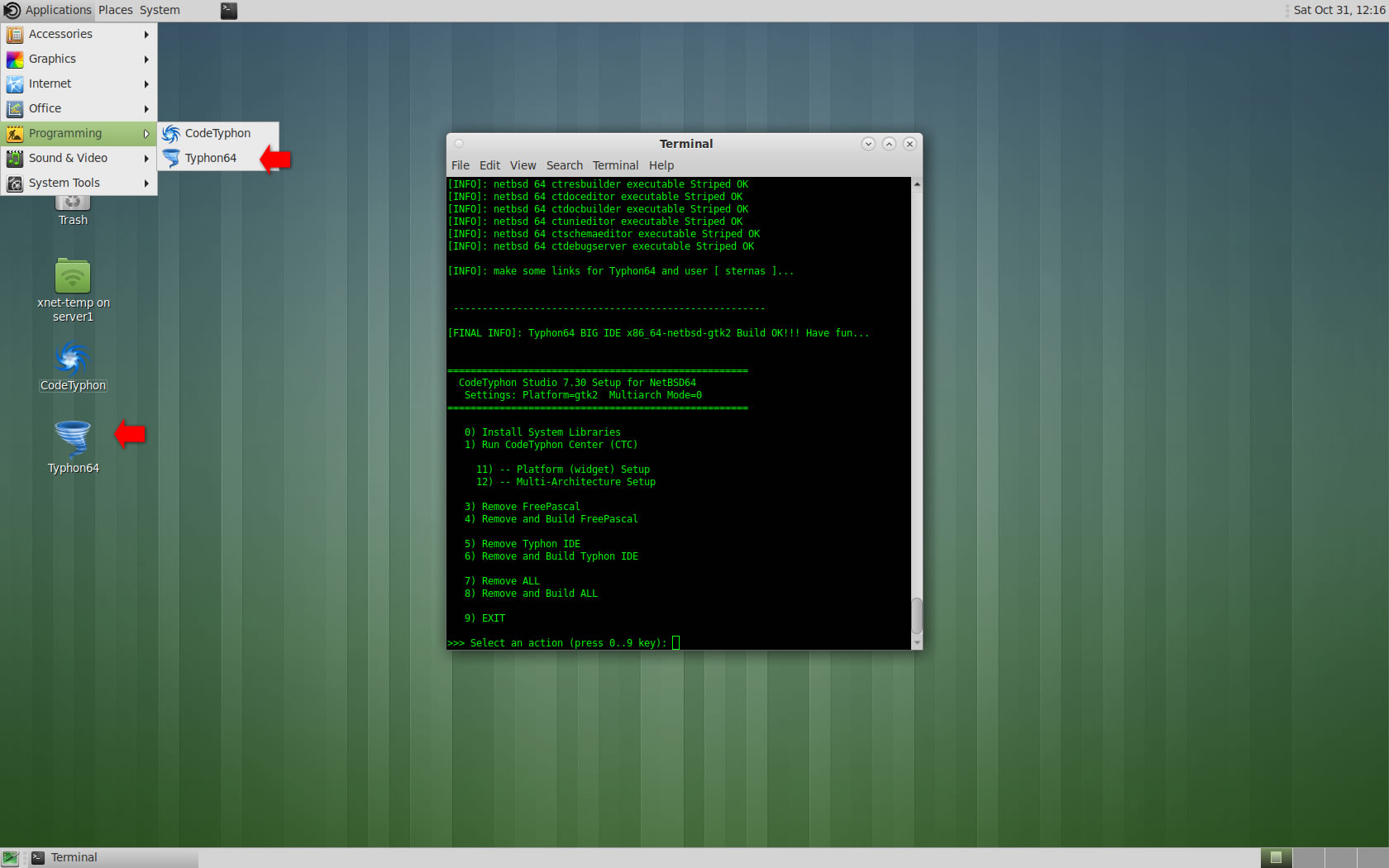The width and height of the screenshot is (1389, 868).
Task: Click the Programming category icon
Action: tap(15, 133)
